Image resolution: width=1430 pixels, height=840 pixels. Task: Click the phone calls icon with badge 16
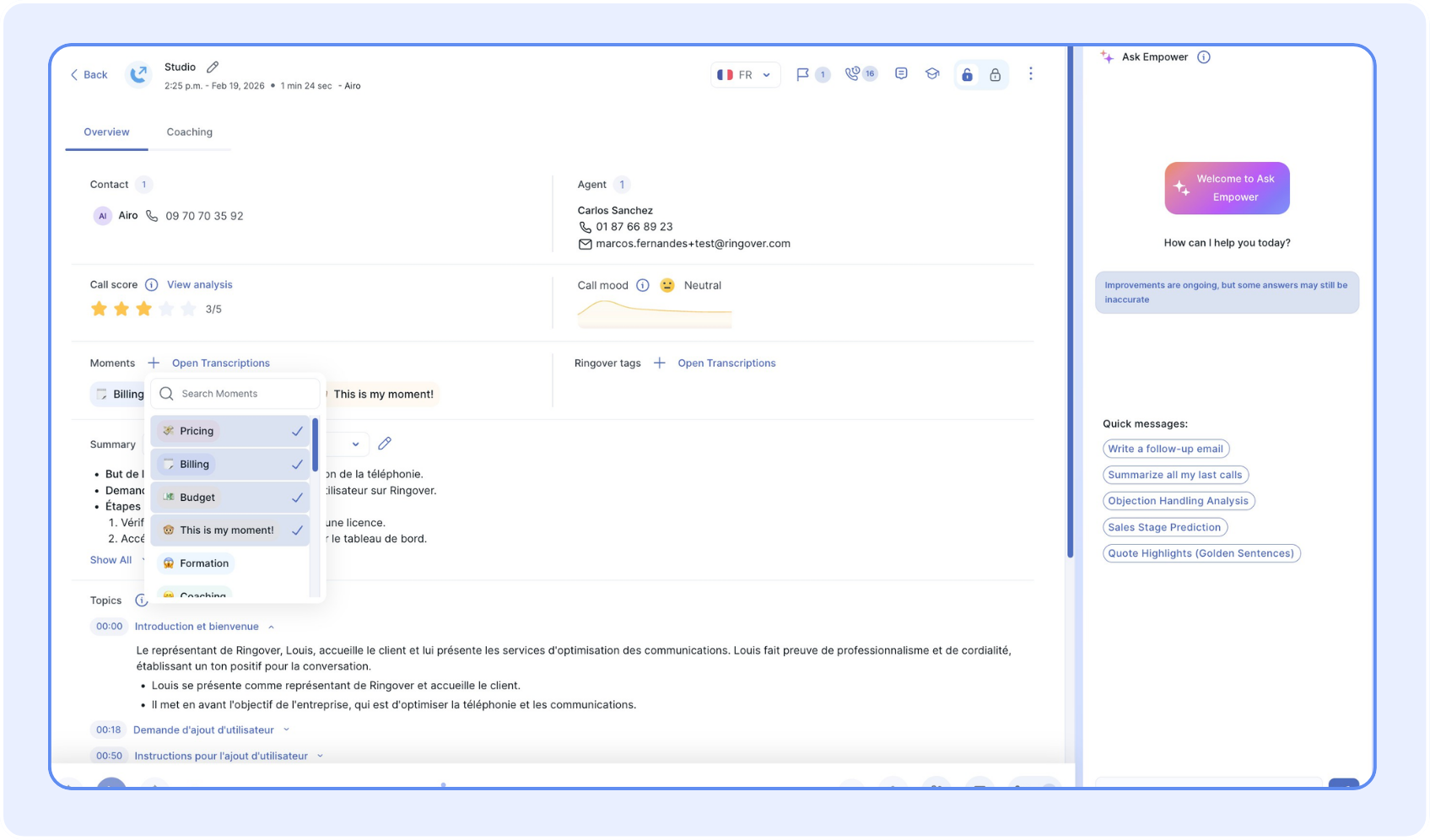pos(853,74)
